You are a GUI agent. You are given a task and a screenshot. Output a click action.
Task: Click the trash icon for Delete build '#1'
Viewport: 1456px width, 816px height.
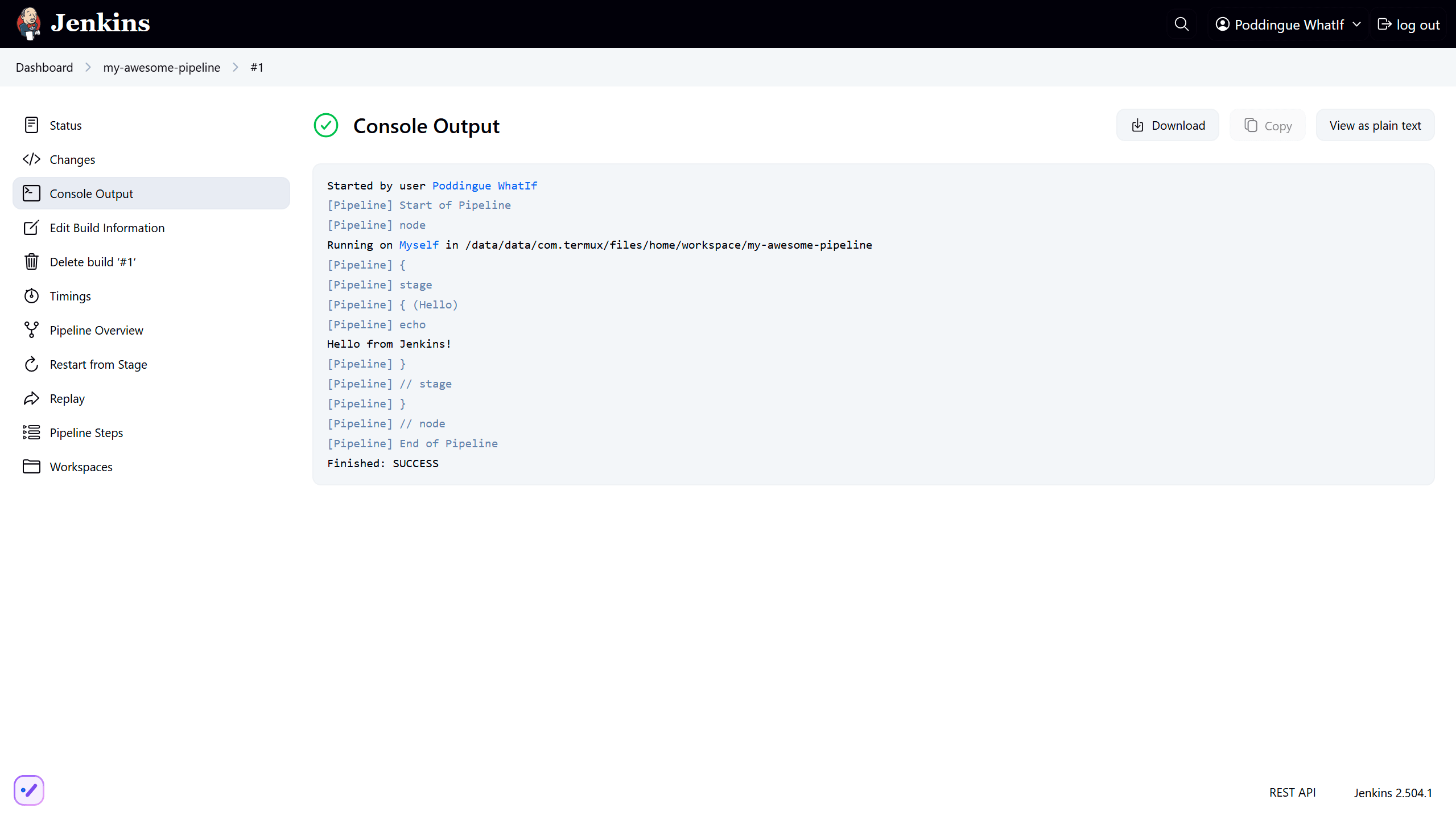coord(31,262)
